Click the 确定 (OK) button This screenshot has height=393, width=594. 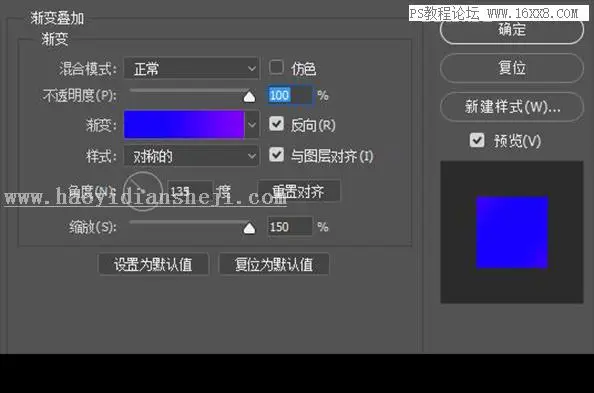tap(511, 30)
